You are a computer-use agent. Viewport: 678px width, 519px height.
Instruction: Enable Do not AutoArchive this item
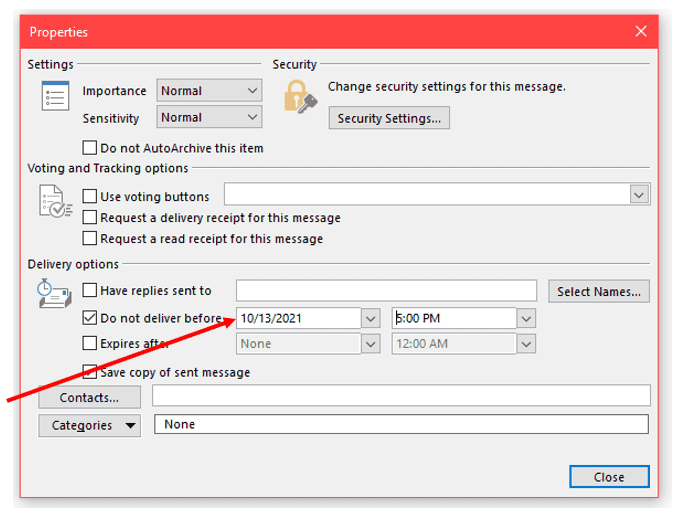click(x=90, y=148)
